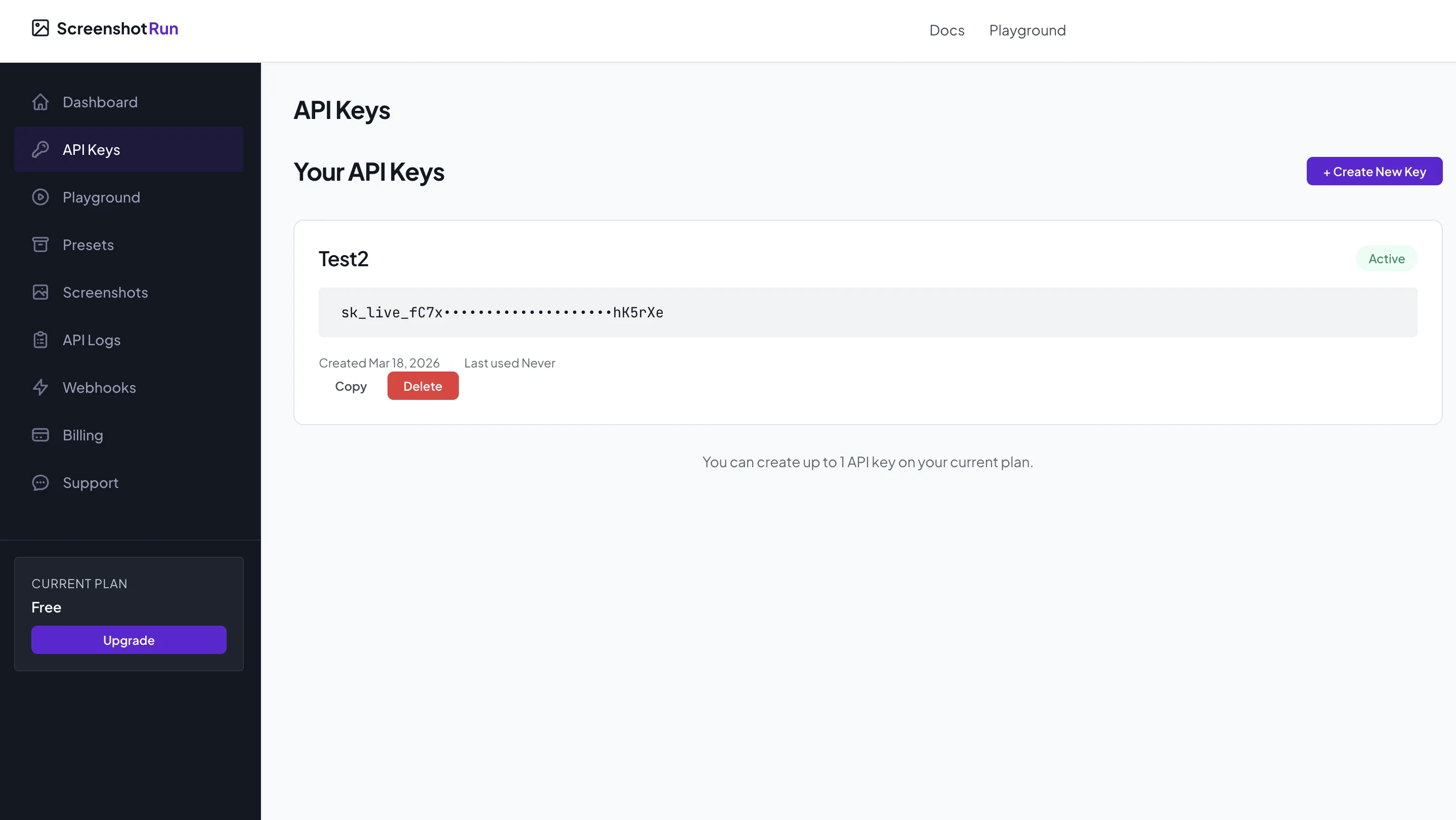The height and width of the screenshot is (820, 1456).
Task: Click the Free plan label
Action: [x=47, y=607]
